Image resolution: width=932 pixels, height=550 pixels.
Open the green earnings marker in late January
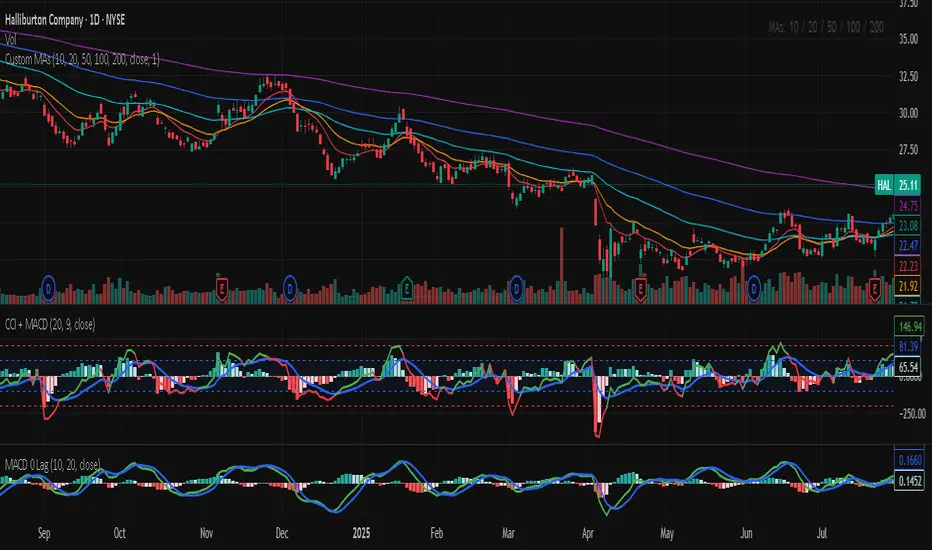tap(407, 290)
